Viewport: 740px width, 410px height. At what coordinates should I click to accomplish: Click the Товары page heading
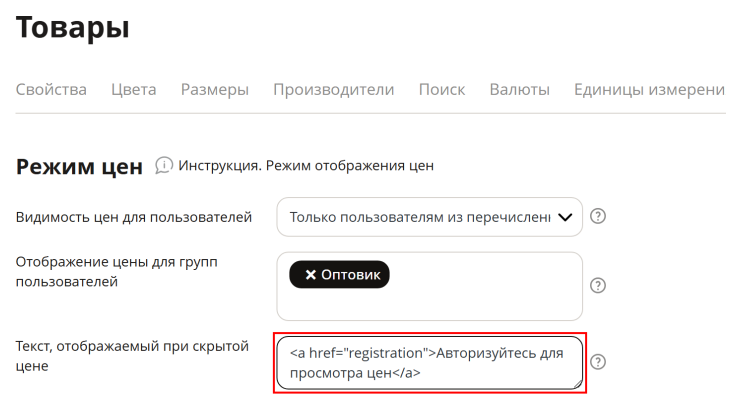pos(72,27)
